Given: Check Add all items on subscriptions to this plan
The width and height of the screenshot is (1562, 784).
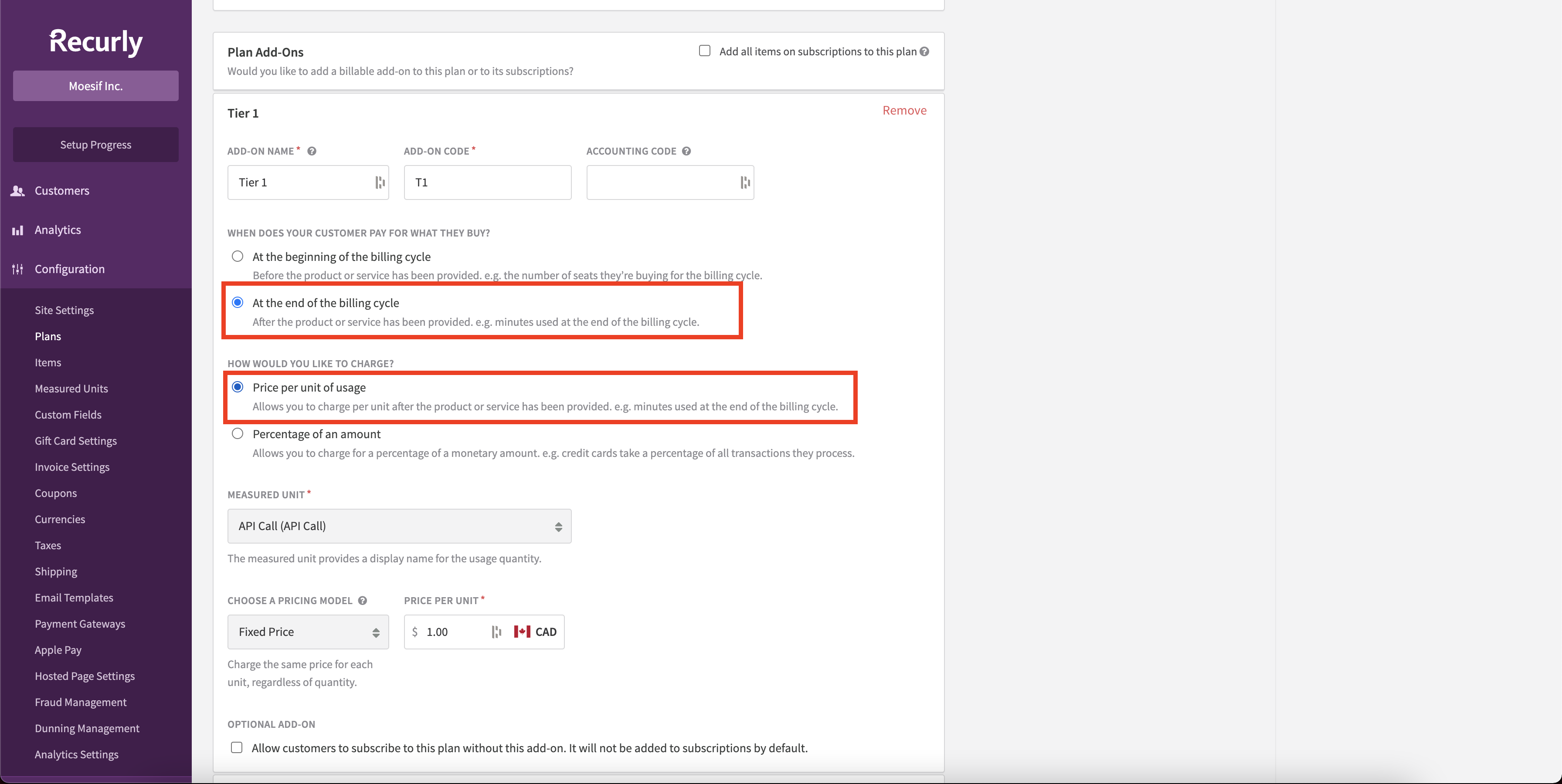Looking at the screenshot, I should point(705,51).
